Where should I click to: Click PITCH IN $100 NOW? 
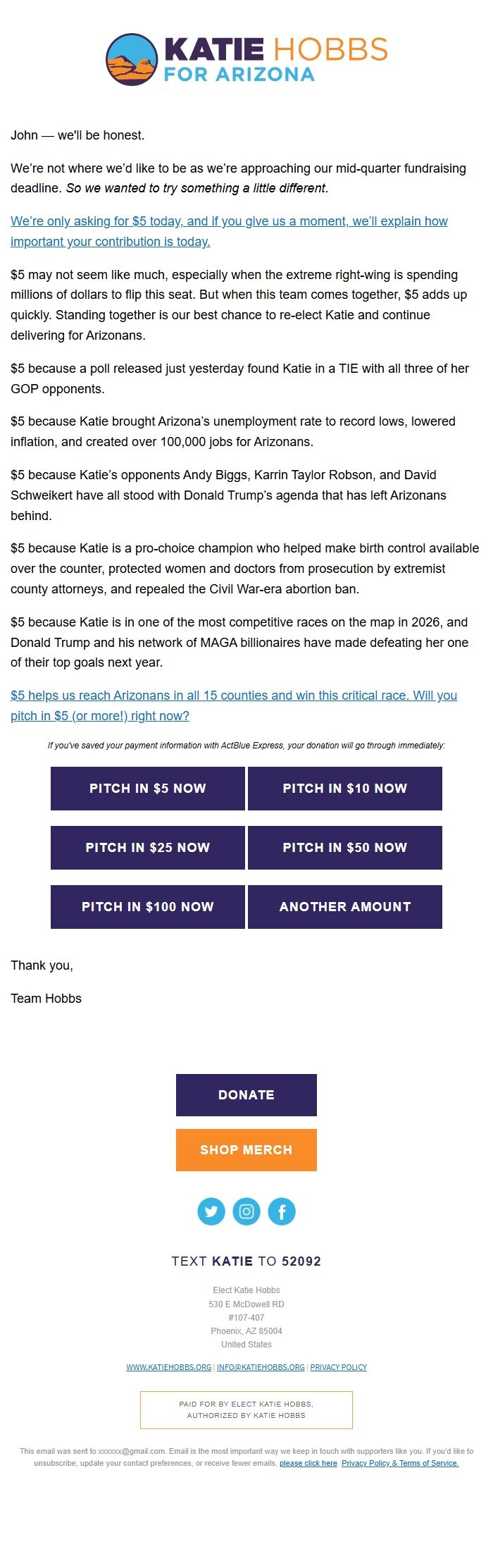click(147, 907)
